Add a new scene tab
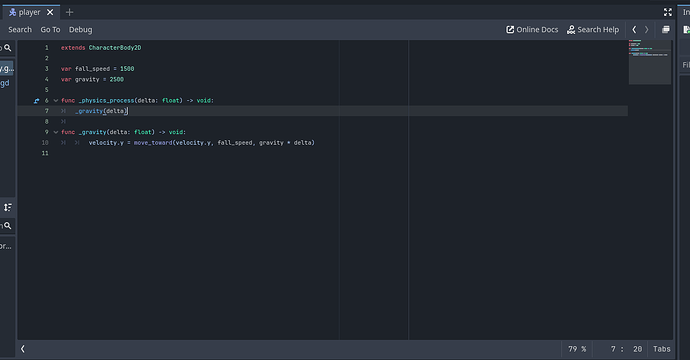690x360 pixels. coord(69,12)
